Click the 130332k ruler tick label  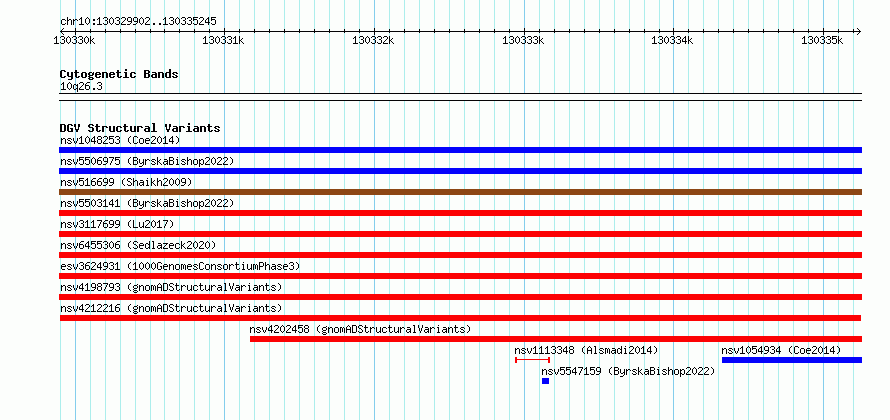point(373,40)
